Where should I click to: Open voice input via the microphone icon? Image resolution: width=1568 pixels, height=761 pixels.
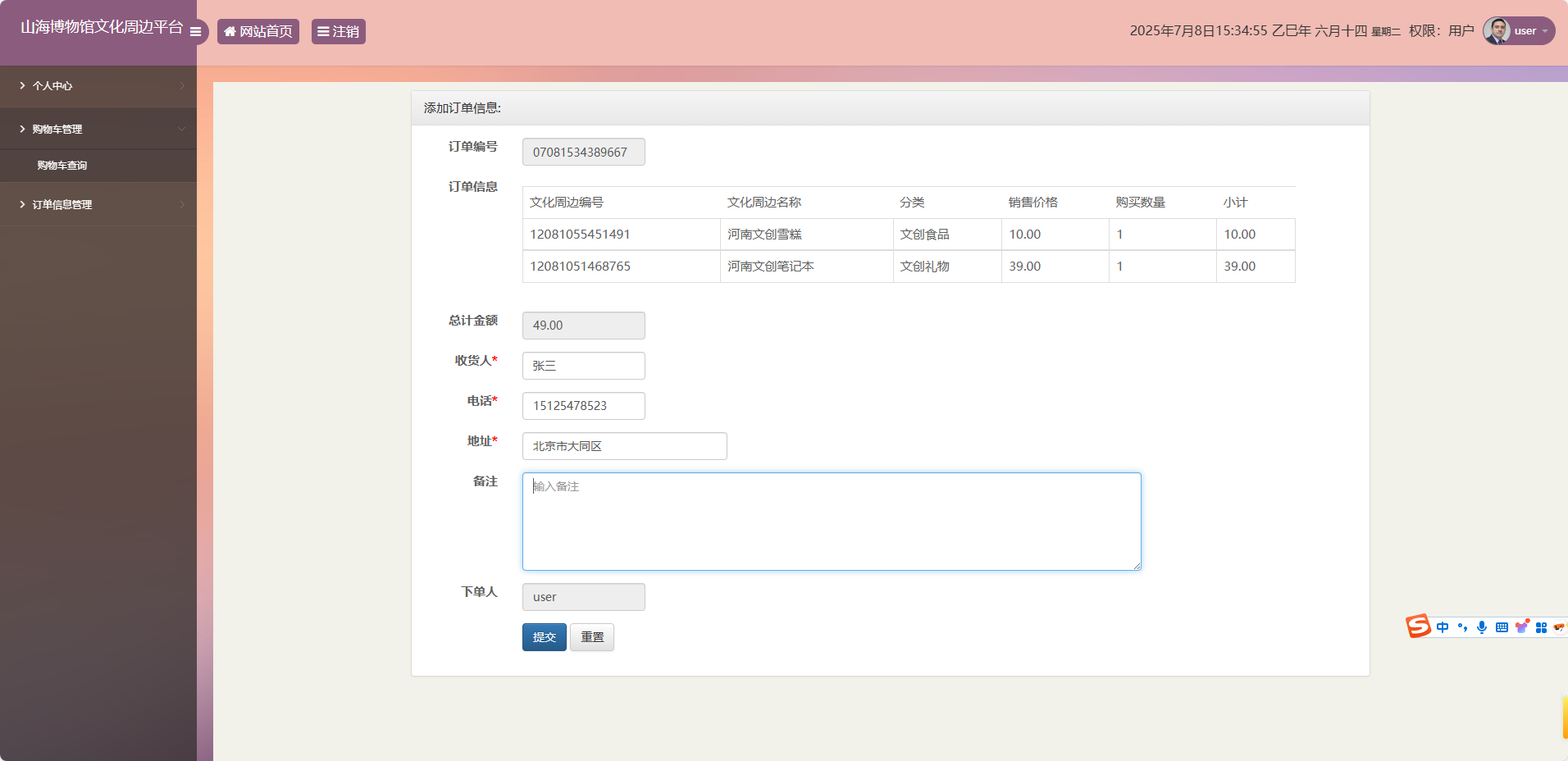pyautogui.click(x=1482, y=627)
